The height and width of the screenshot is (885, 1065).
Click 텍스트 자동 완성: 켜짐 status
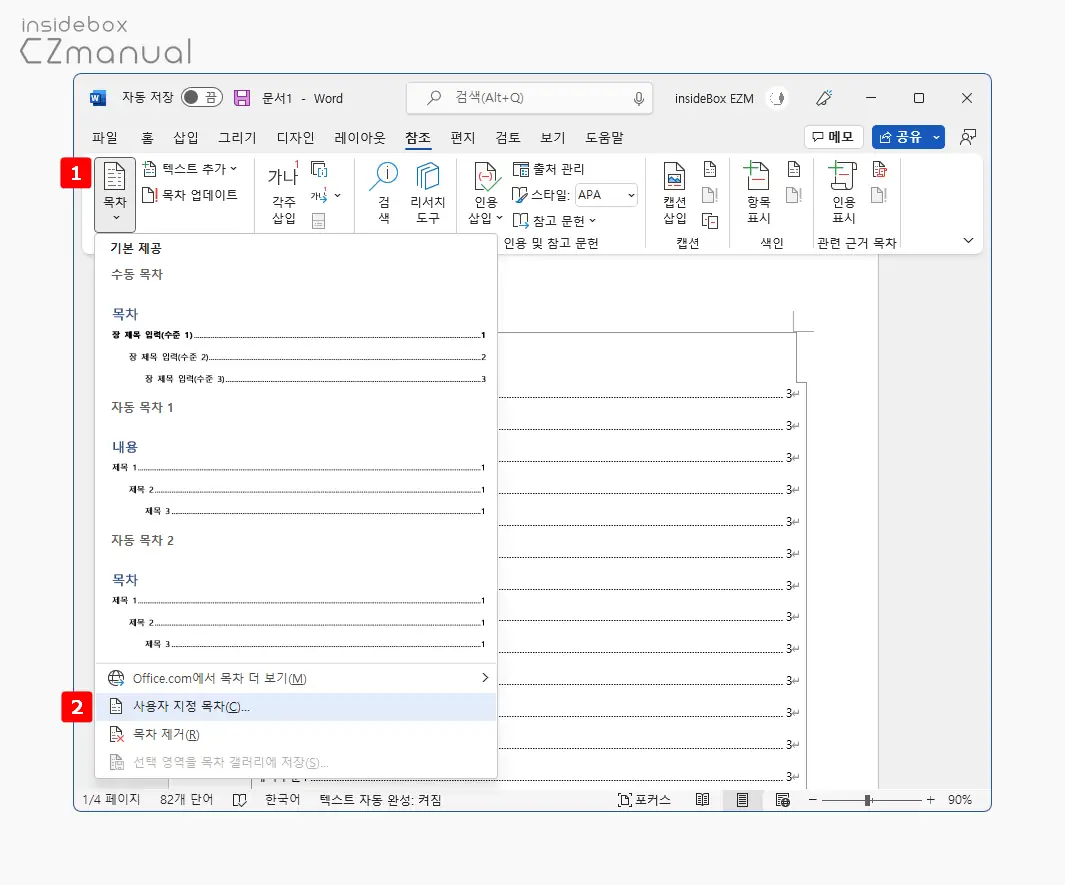380,799
